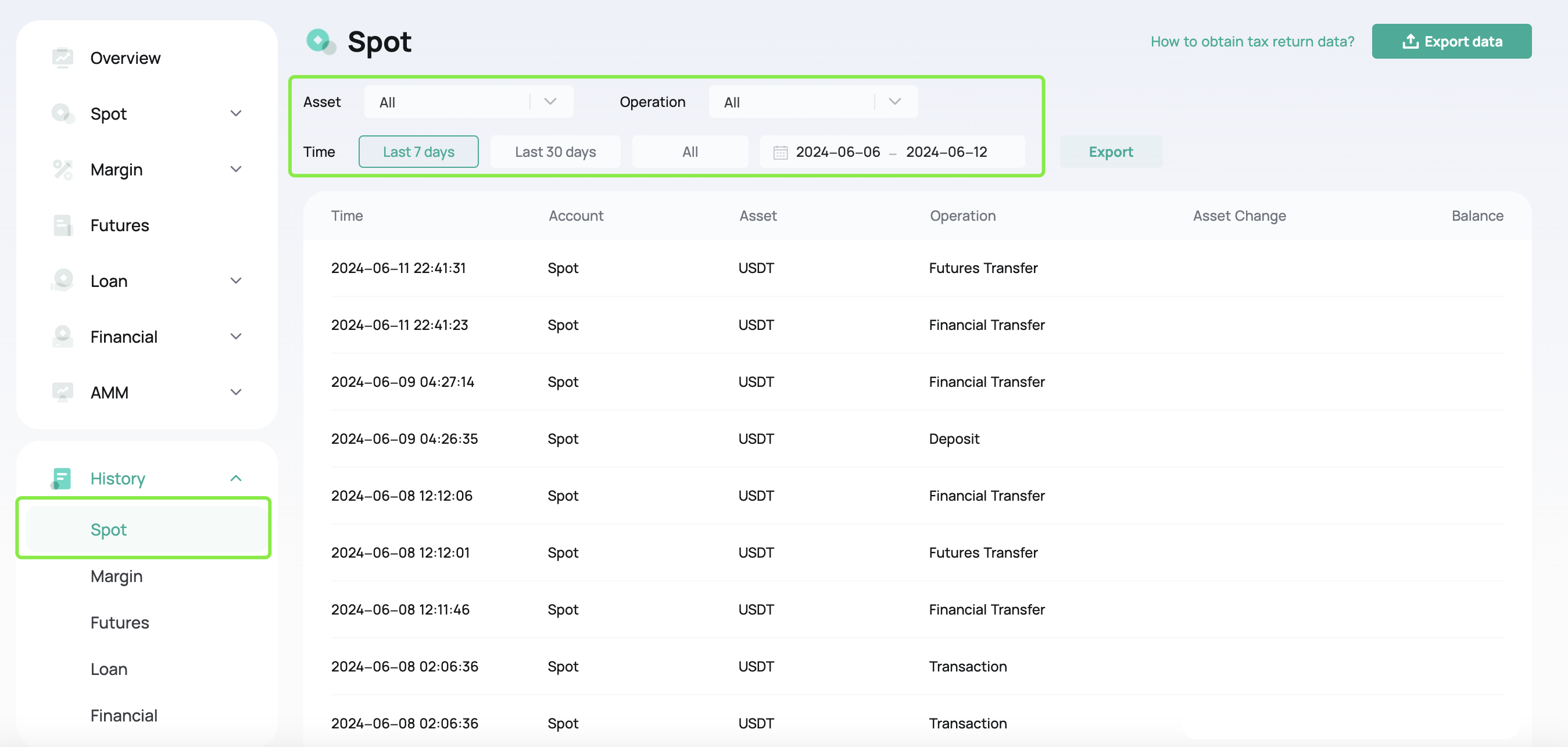Click the 2024-06-08 12:11:46 timestamp
Viewport: 1568px width, 747px height.
click(x=400, y=609)
